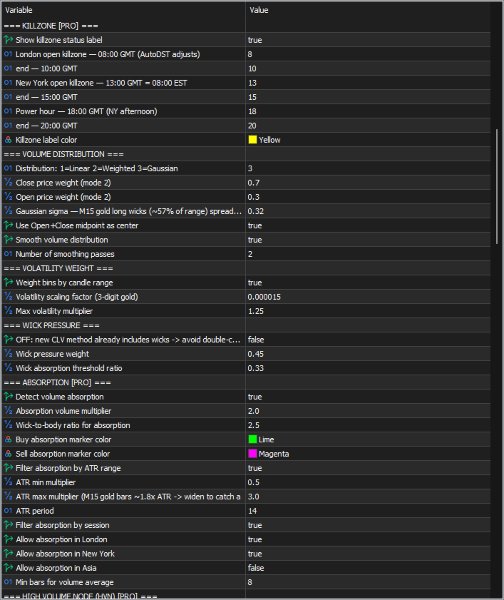
Task: Toggle the Filter absorption by ATR range value
Action: [255, 468]
